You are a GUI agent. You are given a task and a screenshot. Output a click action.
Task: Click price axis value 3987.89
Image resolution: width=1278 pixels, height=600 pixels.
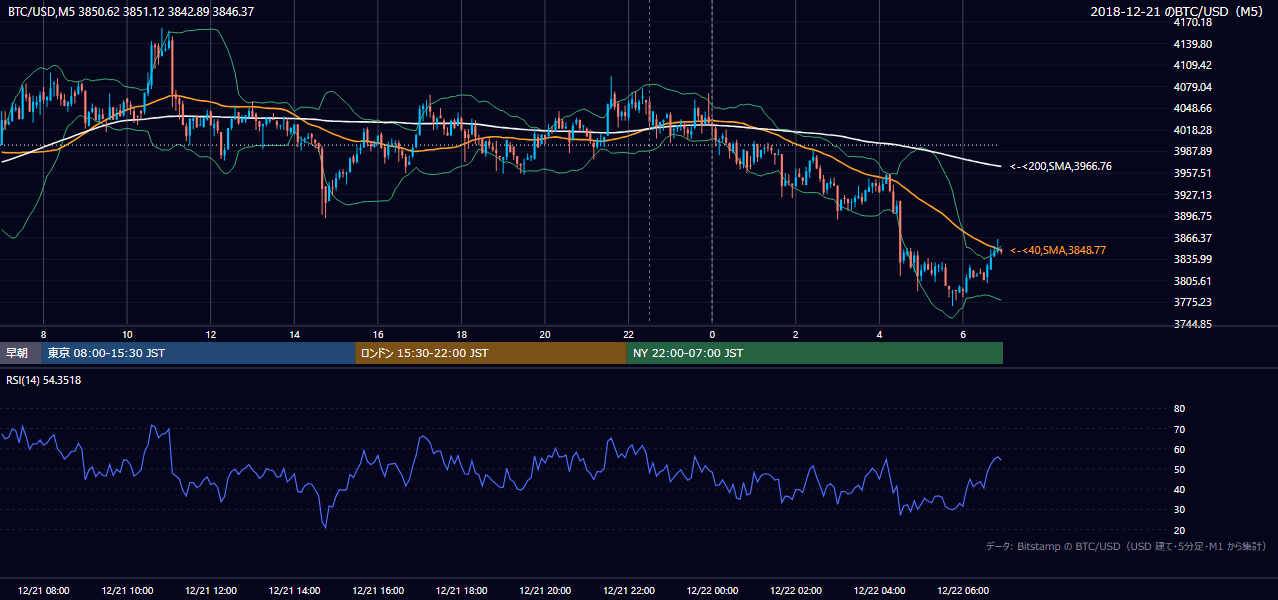[x=1193, y=151]
